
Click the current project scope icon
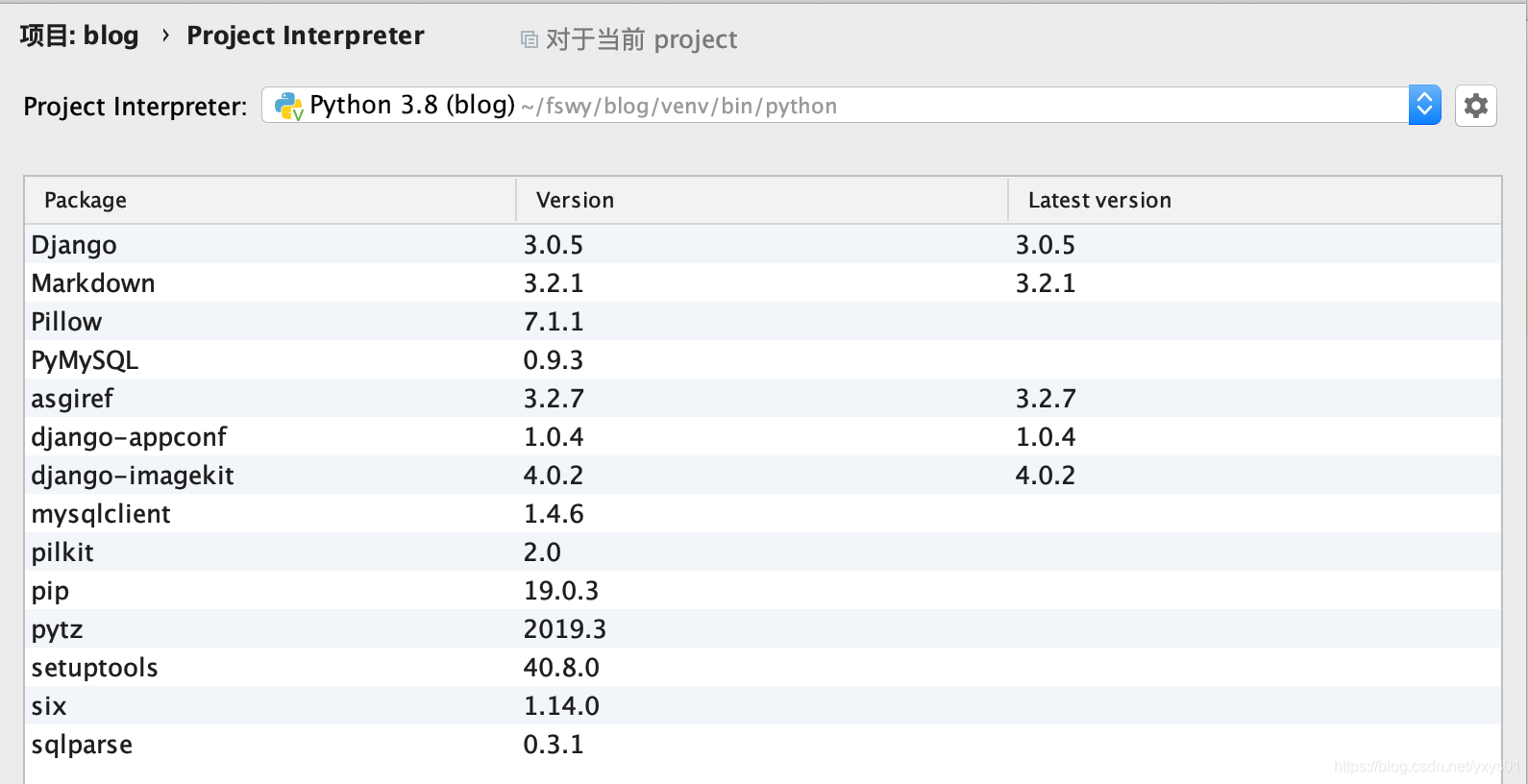pyautogui.click(x=530, y=39)
